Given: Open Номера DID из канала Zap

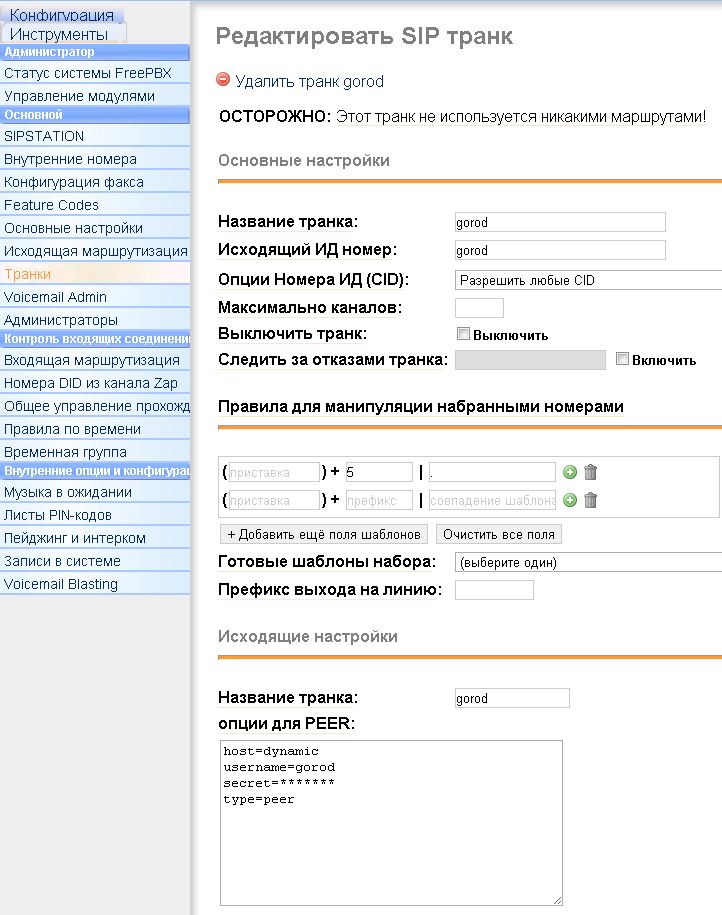Looking at the screenshot, I should click(x=95, y=383).
